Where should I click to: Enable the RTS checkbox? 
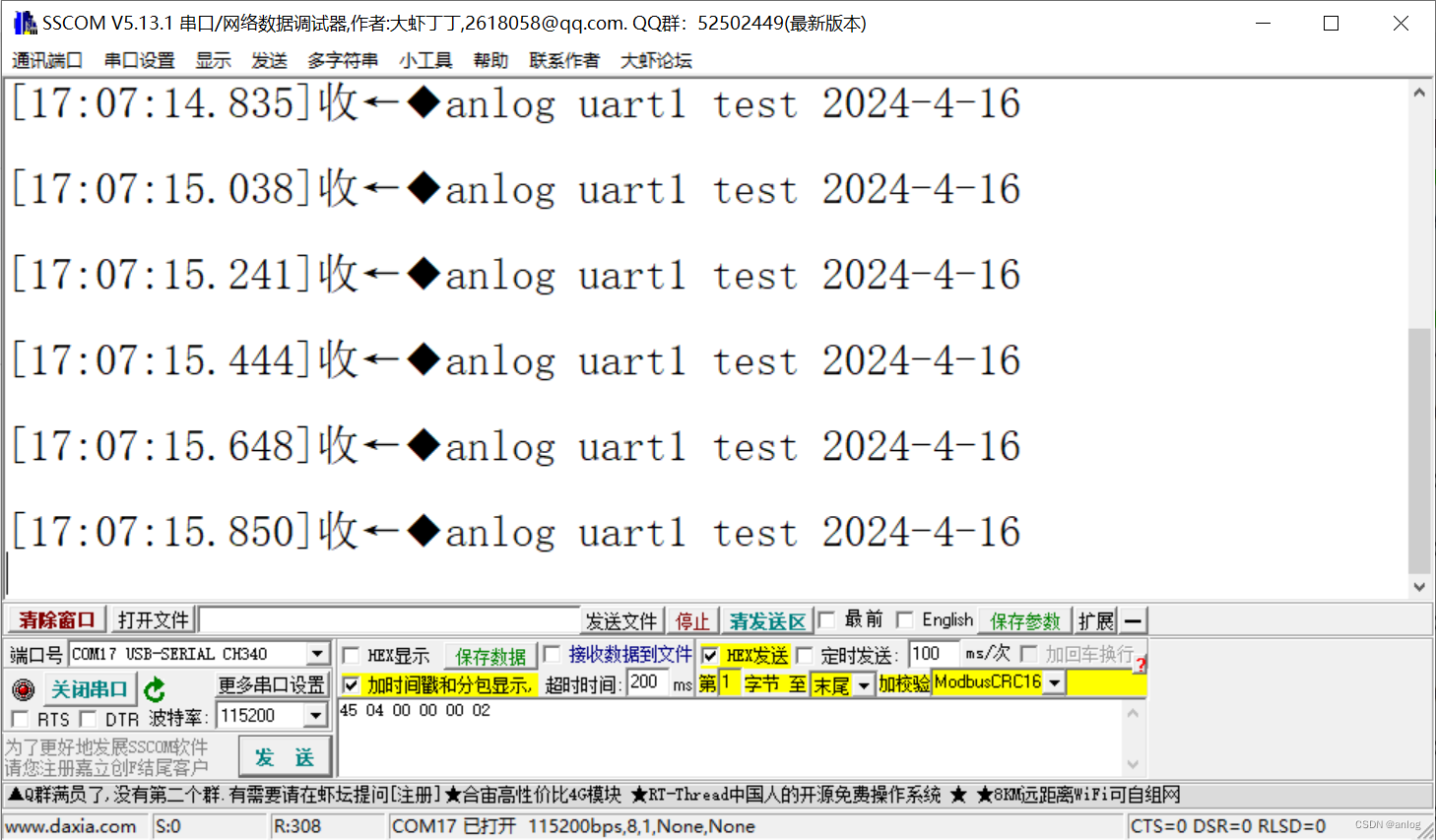21,719
